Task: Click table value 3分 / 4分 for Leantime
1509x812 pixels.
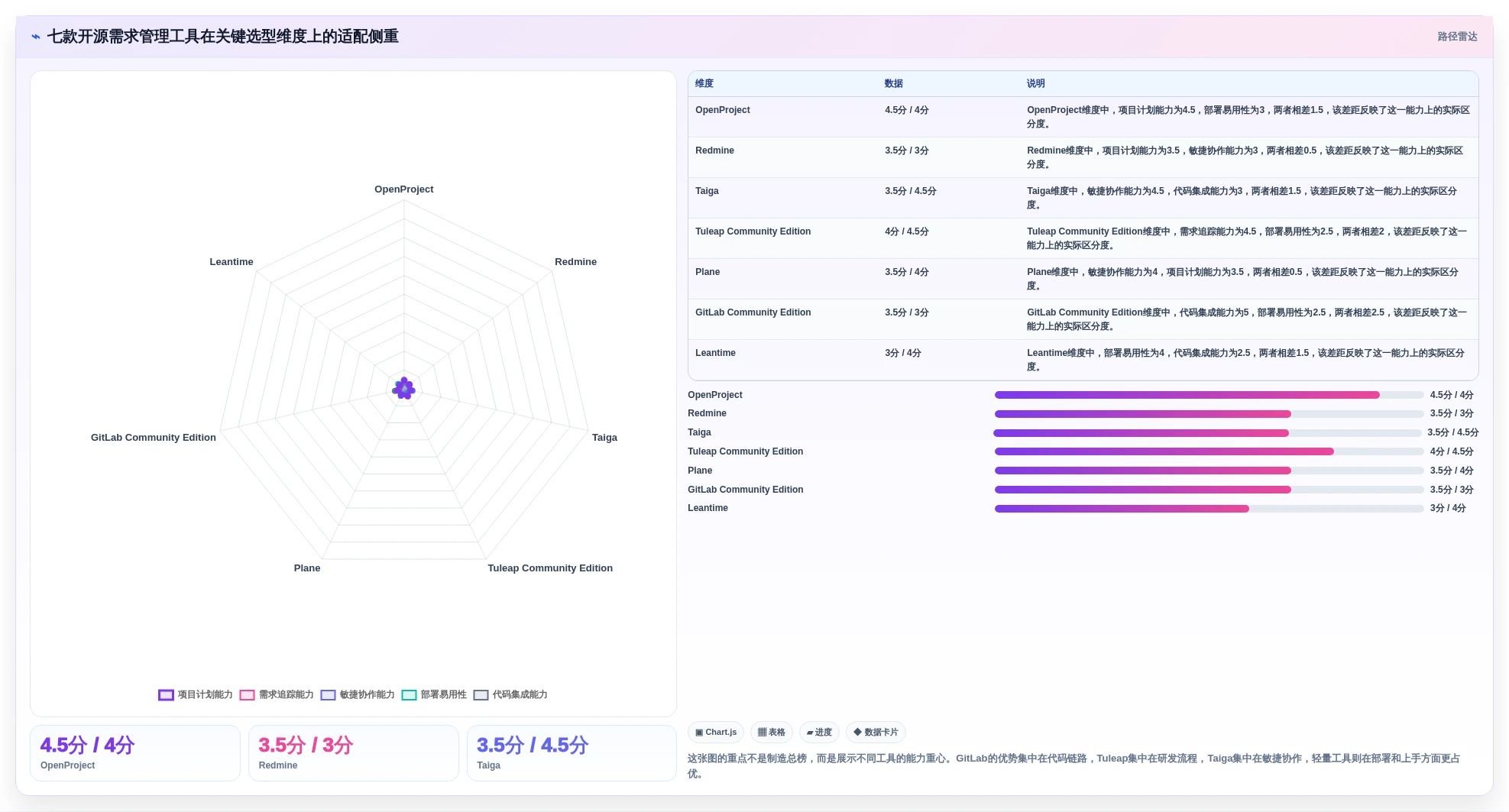Action: (903, 353)
